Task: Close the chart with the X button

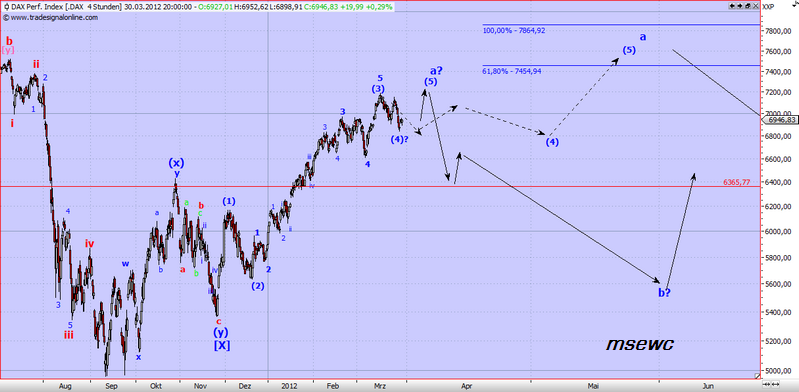Action: coord(756,6)
